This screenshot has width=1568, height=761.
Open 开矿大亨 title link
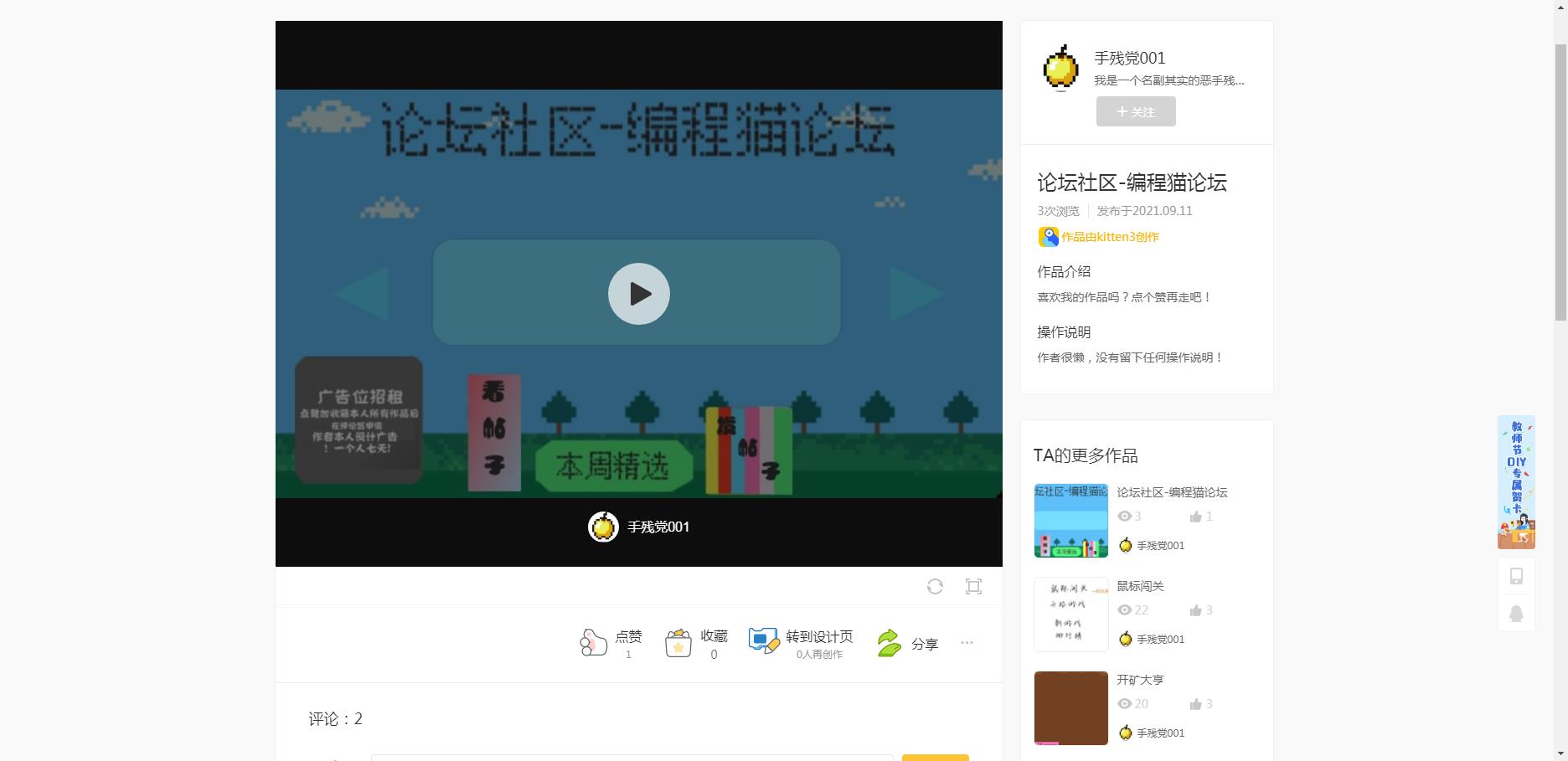coord(1140,680)
